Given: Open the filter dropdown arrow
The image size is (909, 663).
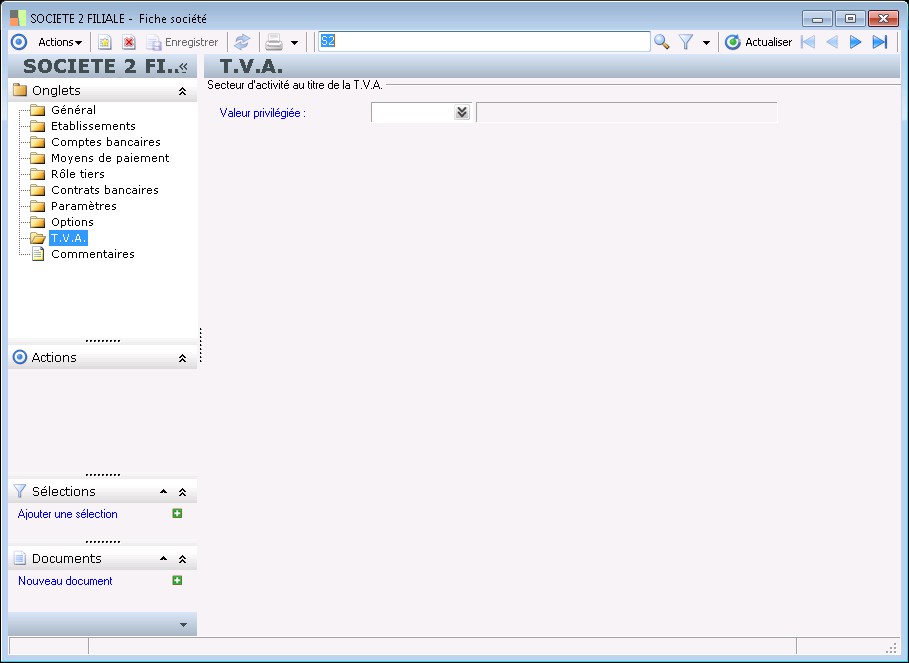Looking at the screenshot, I should coord(706,43).
